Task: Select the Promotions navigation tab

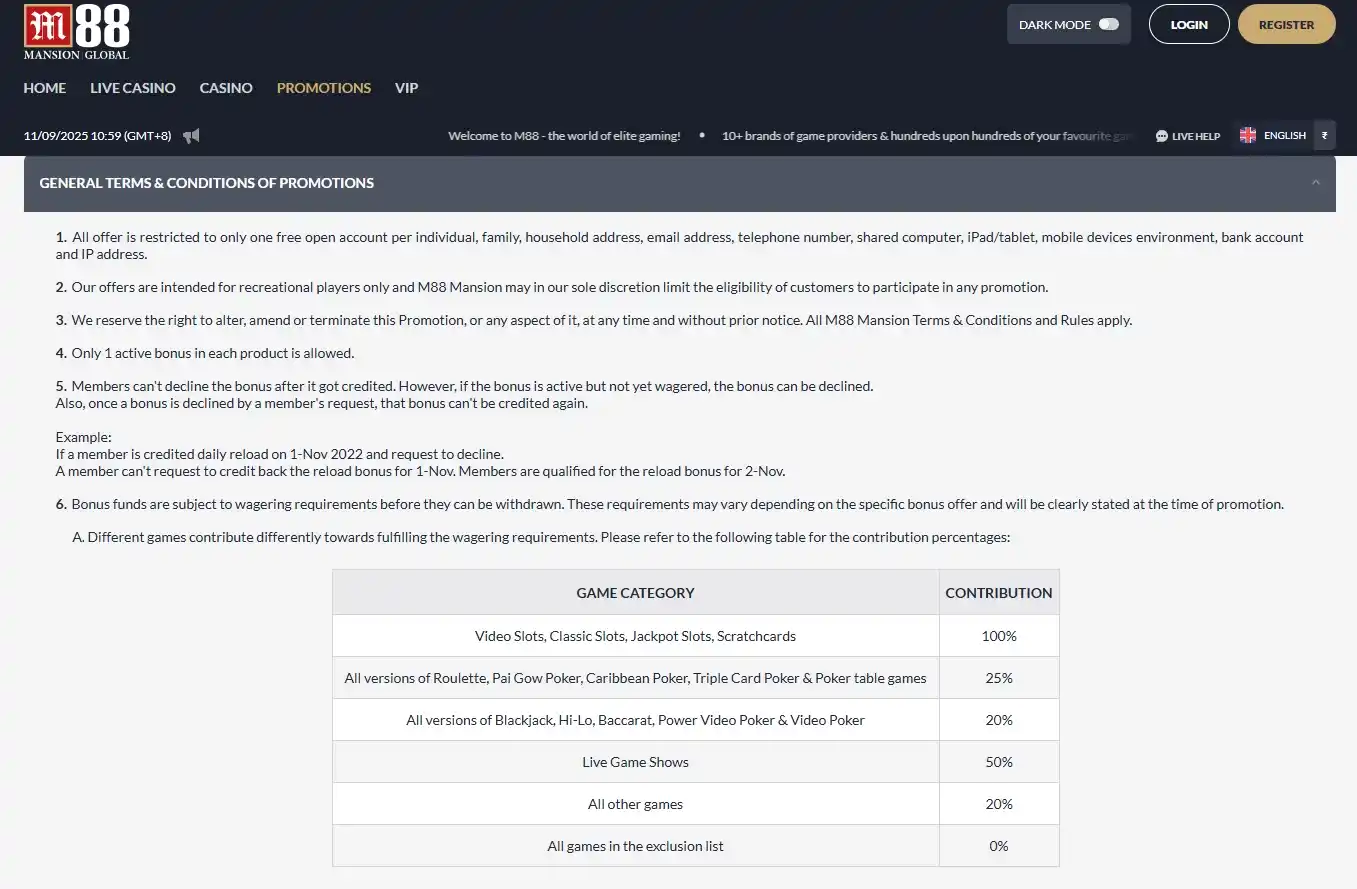Action: 324,88
